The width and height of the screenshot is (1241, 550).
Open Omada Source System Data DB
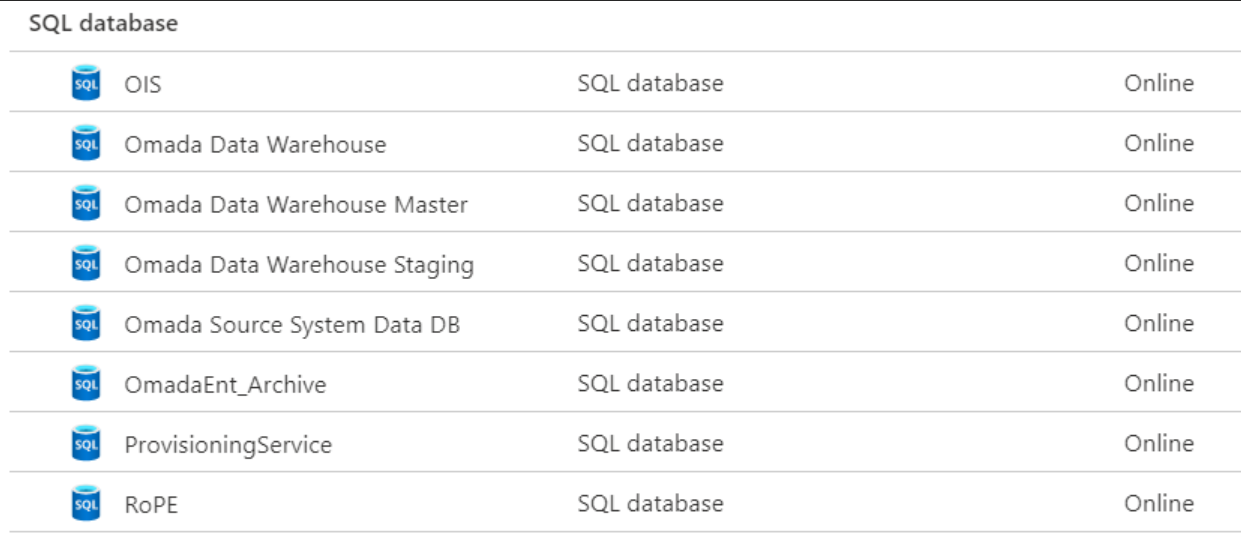pos(292,325)
